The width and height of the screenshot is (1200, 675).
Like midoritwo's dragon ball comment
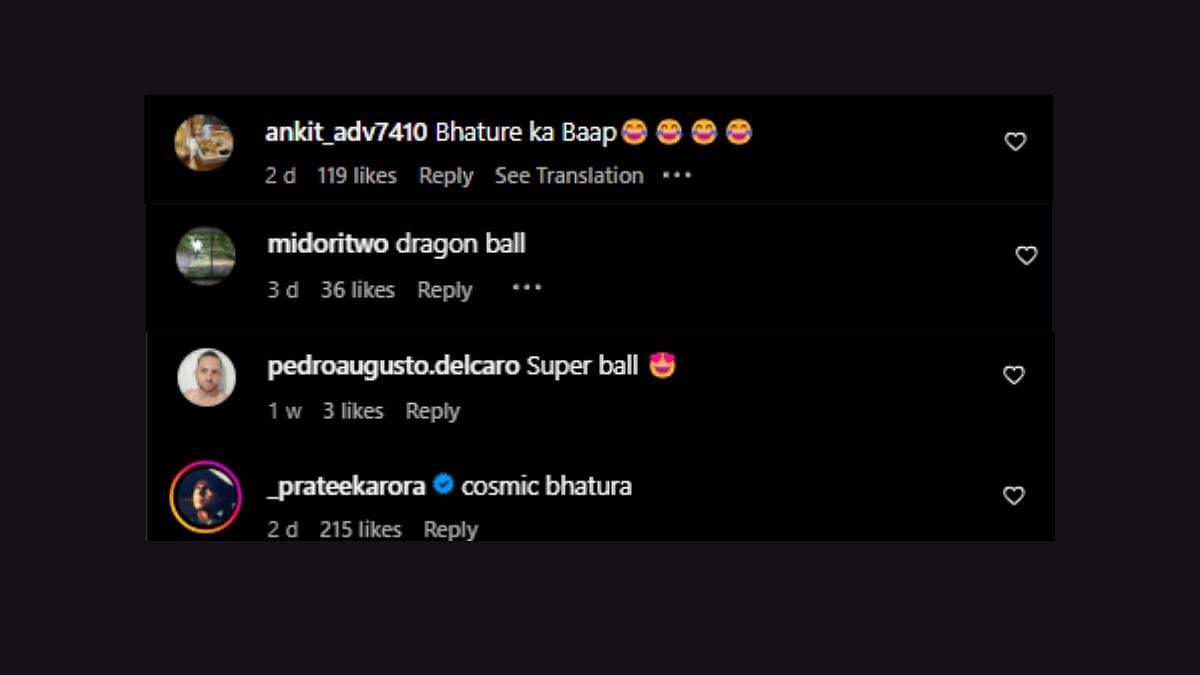[x=1026, y=256]
